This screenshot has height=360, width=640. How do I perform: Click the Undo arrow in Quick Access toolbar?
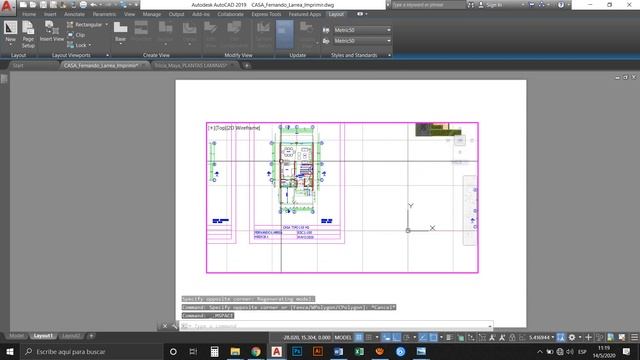[93, 5]
